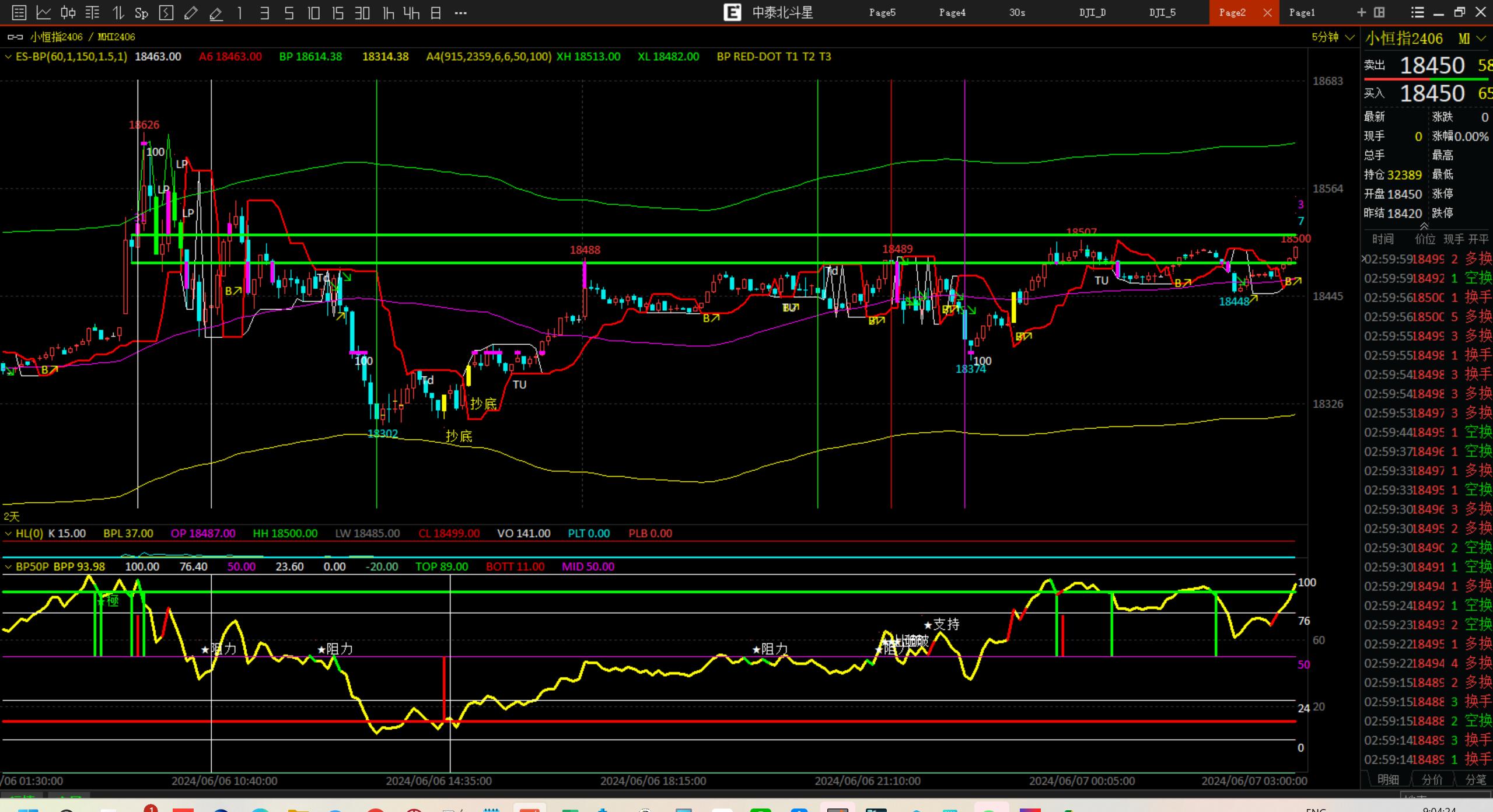Switch to Page1 tab
1493x812 pixels.
(1302, 12)
